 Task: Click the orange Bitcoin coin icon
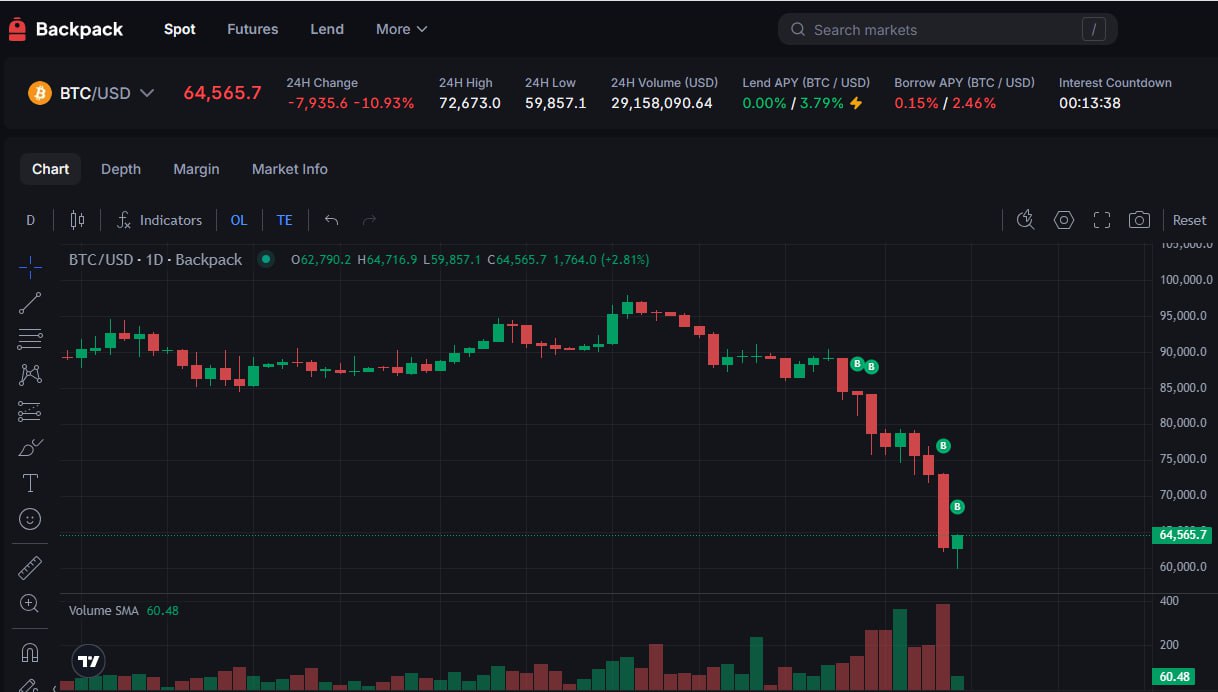coord(40,93)
